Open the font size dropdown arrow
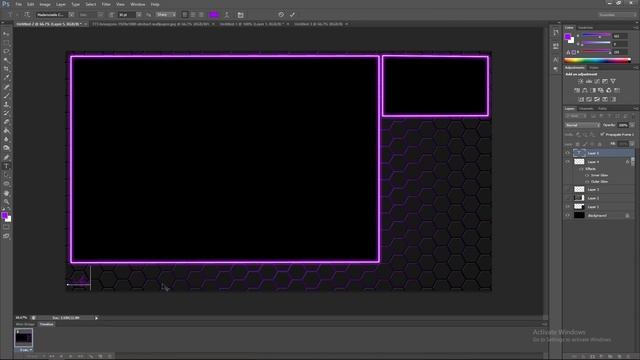The image size is (640, 360). coord(139,15)
